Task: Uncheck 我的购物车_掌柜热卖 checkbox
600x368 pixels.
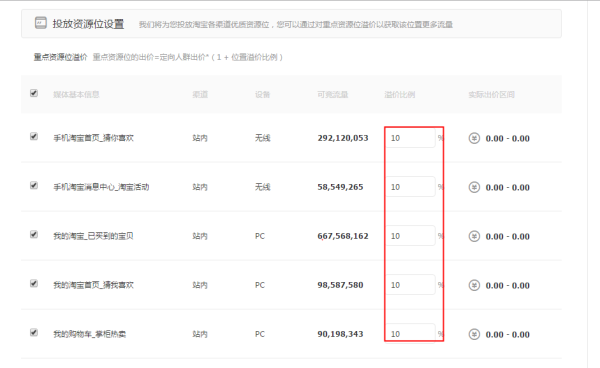Action: pos(34,332)
